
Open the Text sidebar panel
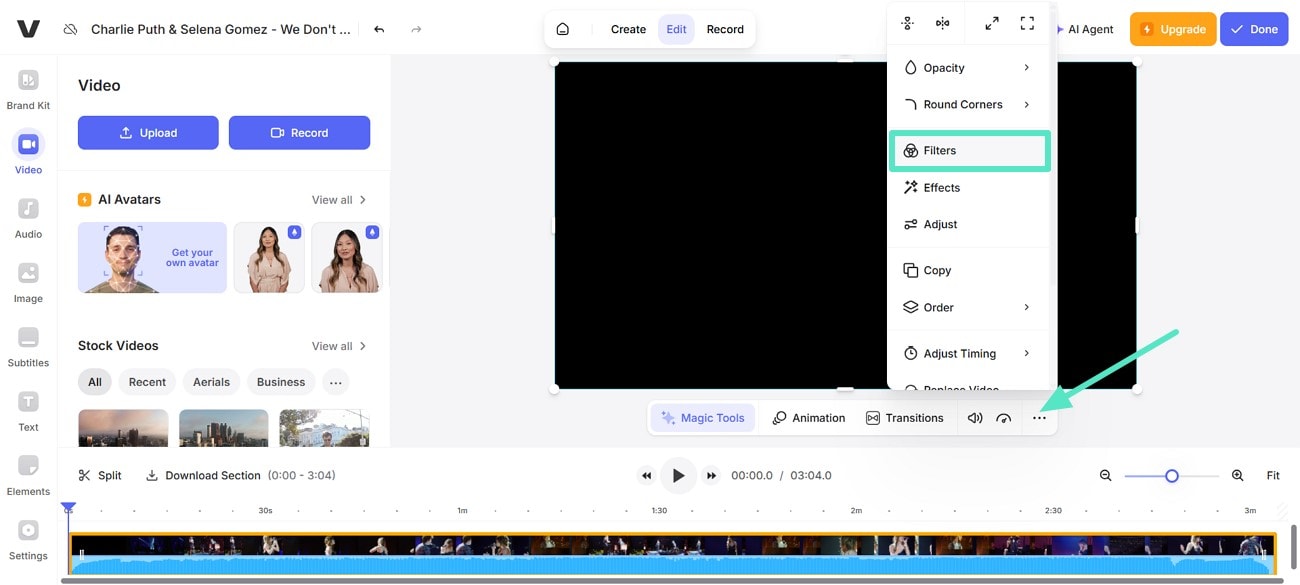[x=28, y=411]
